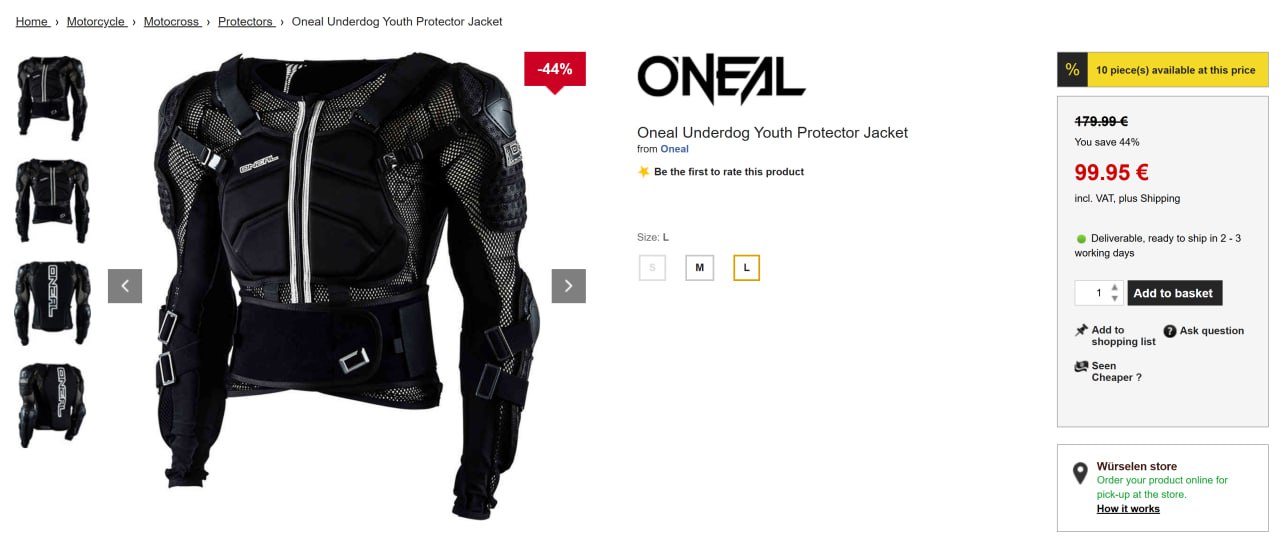
Task: Navigate to the Motocross breadcrumb
Action: 172,21
